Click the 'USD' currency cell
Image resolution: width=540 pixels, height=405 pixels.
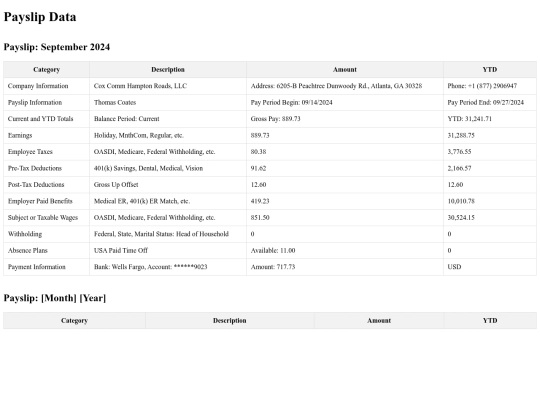click(490, 267)
